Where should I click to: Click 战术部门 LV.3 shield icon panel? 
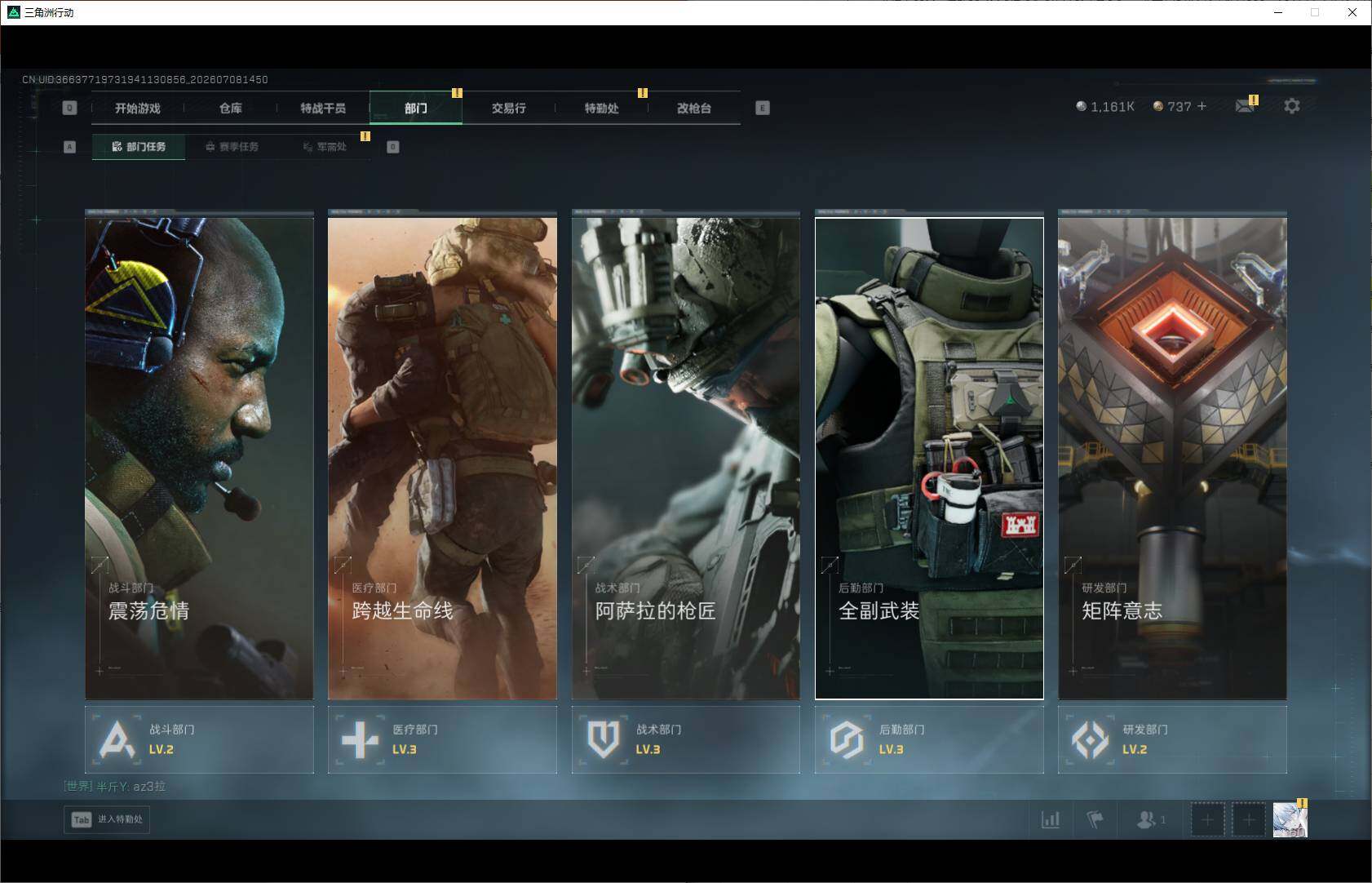(685, 739)
